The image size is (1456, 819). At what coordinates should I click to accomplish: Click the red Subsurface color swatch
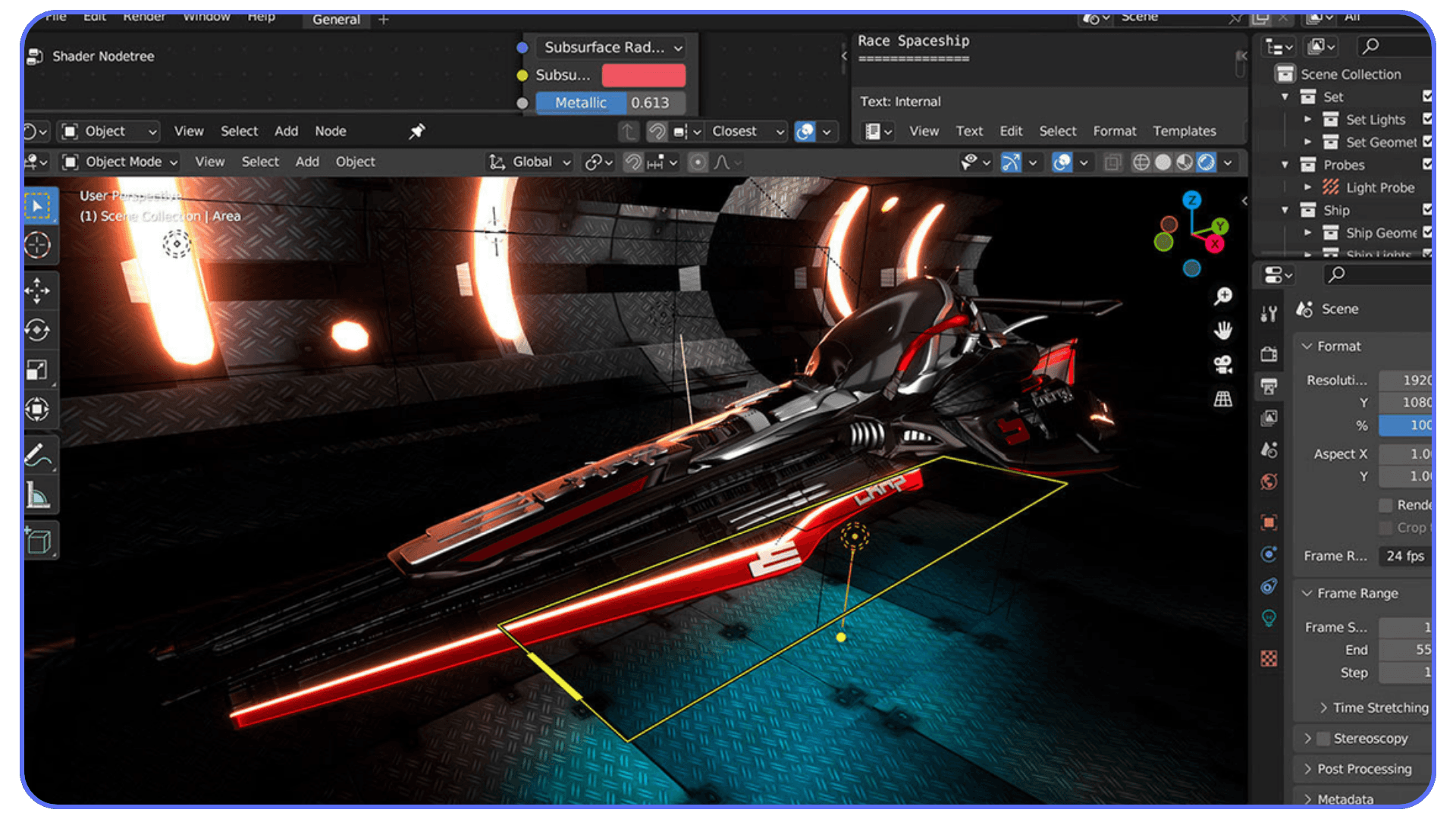point(643,75)
